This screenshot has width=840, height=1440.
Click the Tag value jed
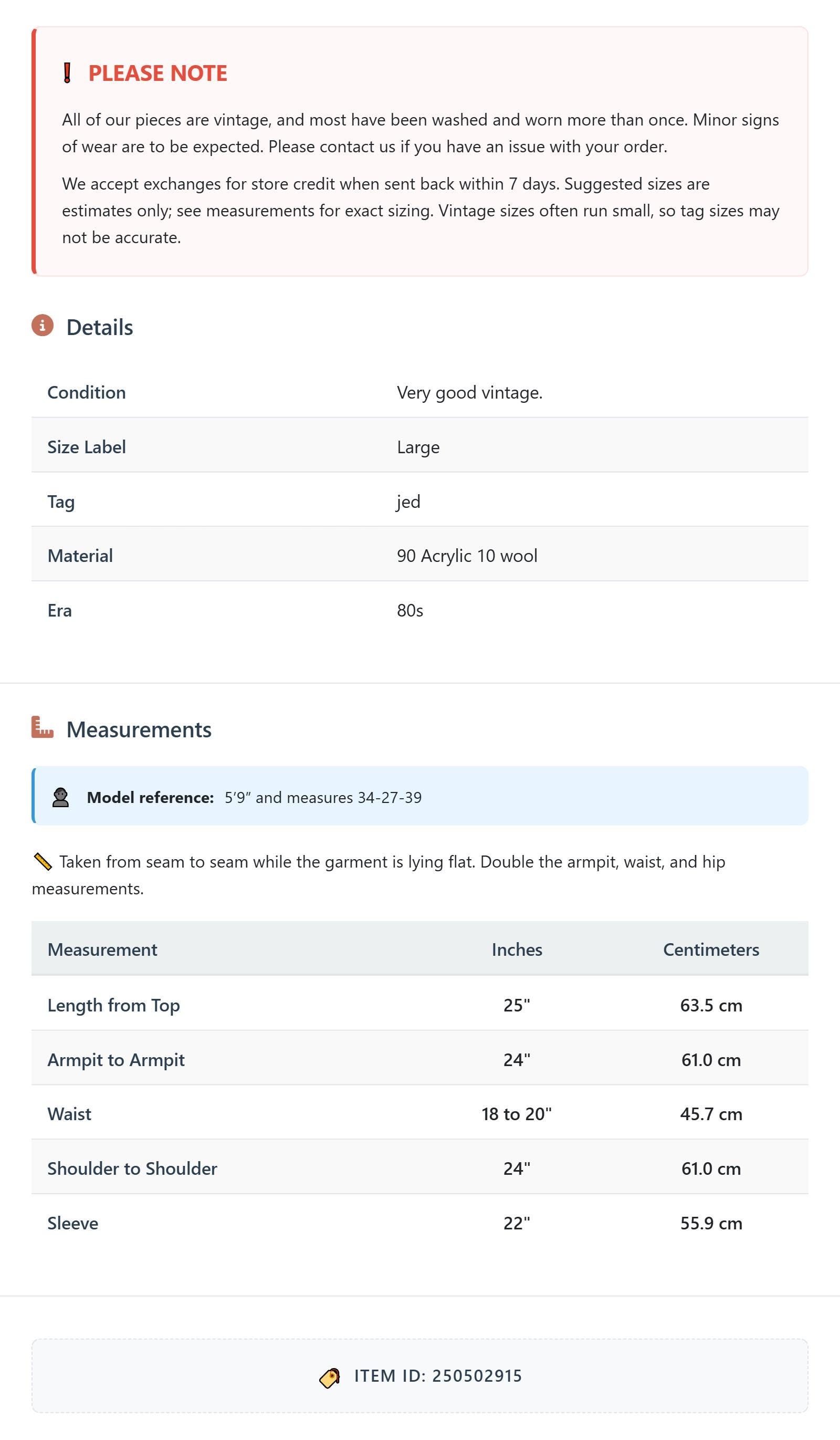pos(408,501)
